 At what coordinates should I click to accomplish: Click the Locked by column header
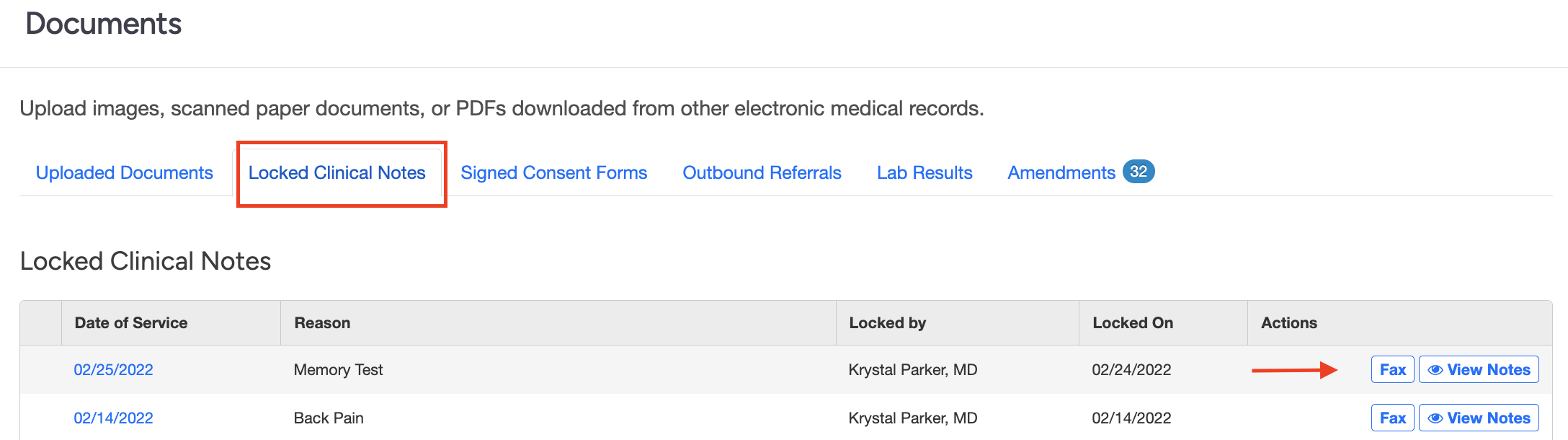[887, 323]
